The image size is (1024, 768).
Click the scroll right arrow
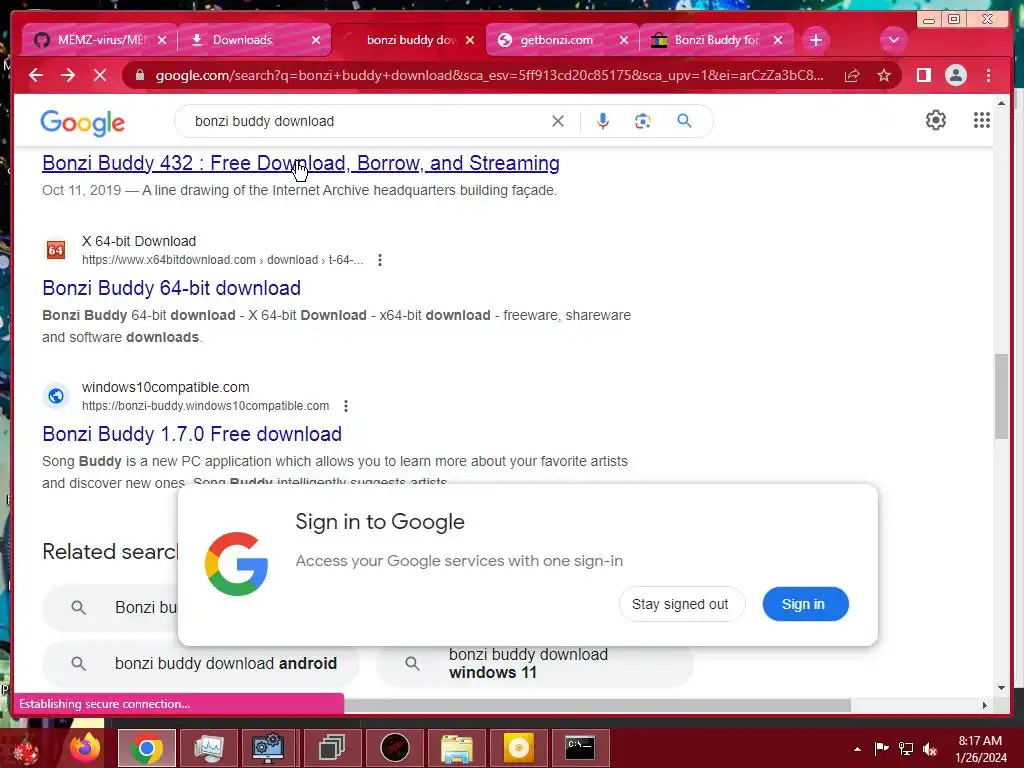click(985, 705)
